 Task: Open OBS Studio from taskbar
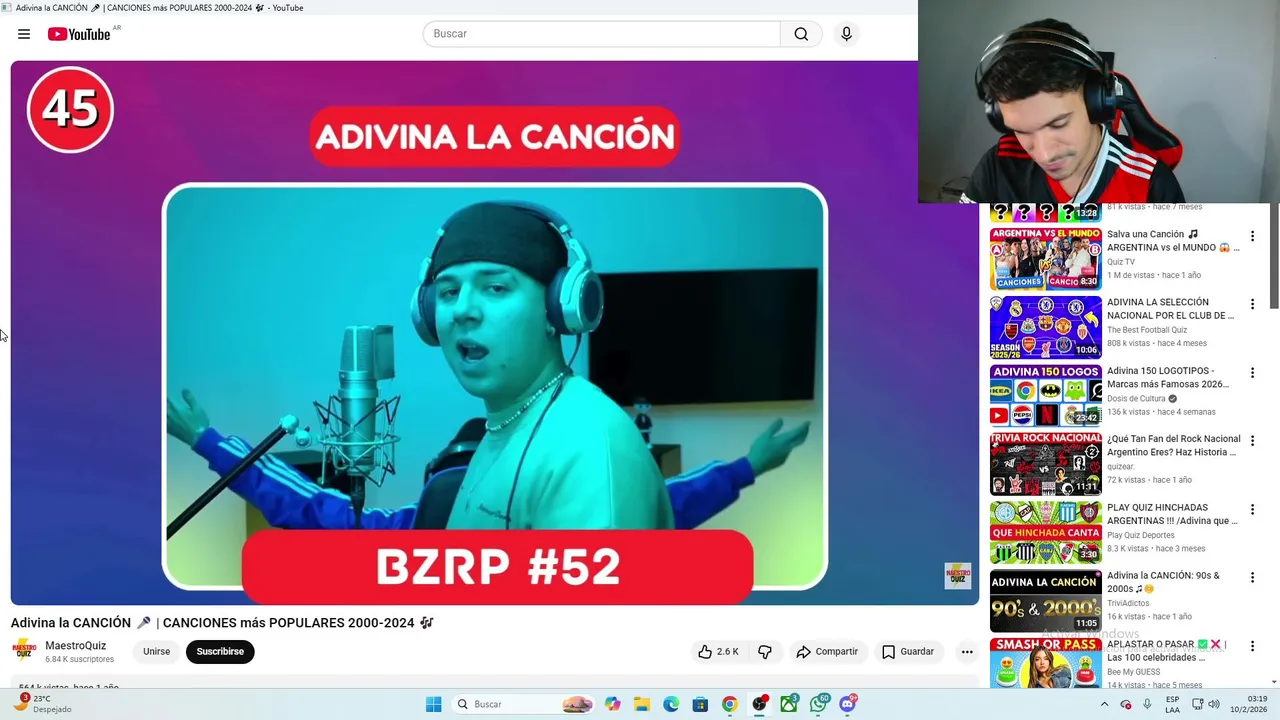[x=760, y=704]
